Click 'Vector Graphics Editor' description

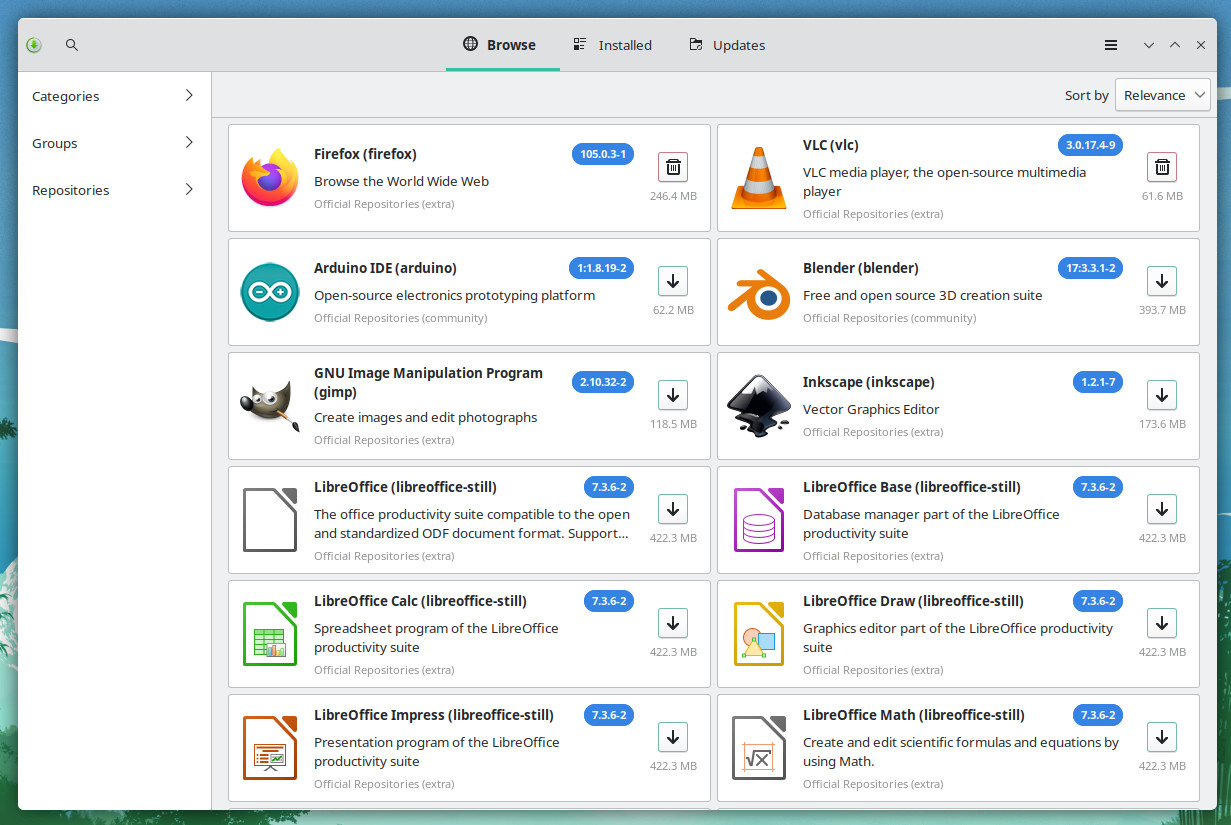871,409
